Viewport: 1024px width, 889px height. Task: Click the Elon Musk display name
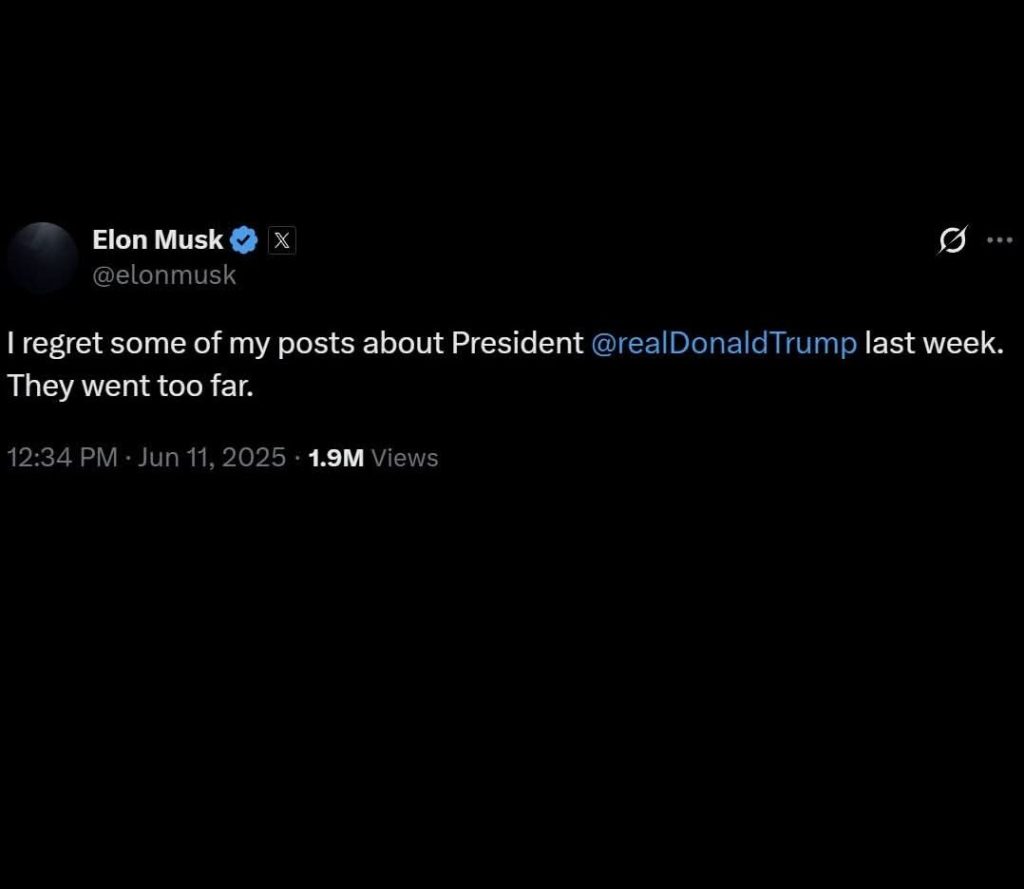click(x=158, y=240)
